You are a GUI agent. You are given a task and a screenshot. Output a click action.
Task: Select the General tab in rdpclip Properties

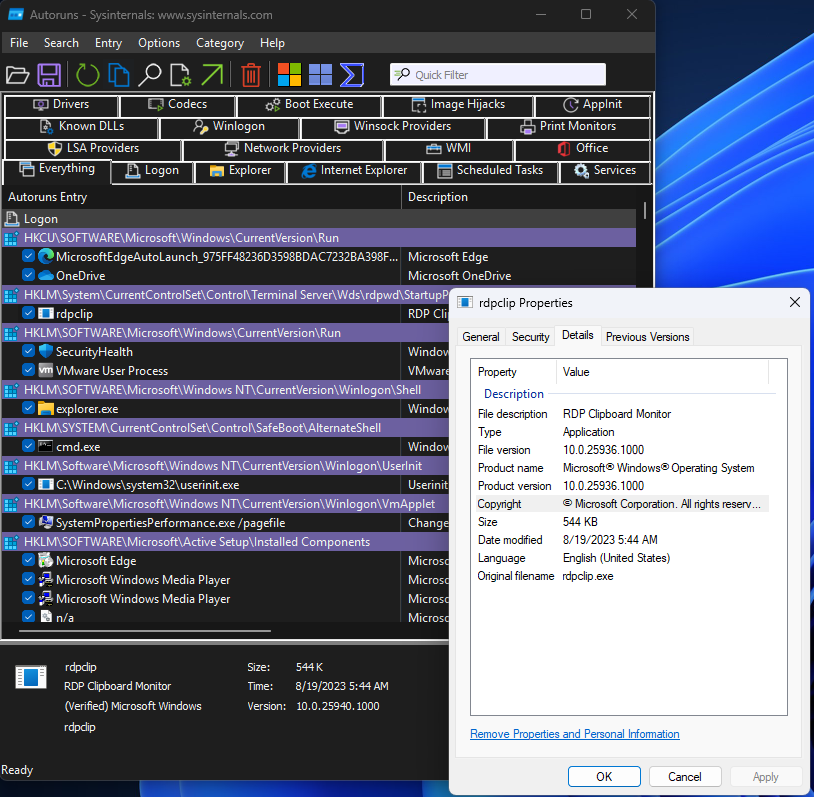tap(481, 337)
